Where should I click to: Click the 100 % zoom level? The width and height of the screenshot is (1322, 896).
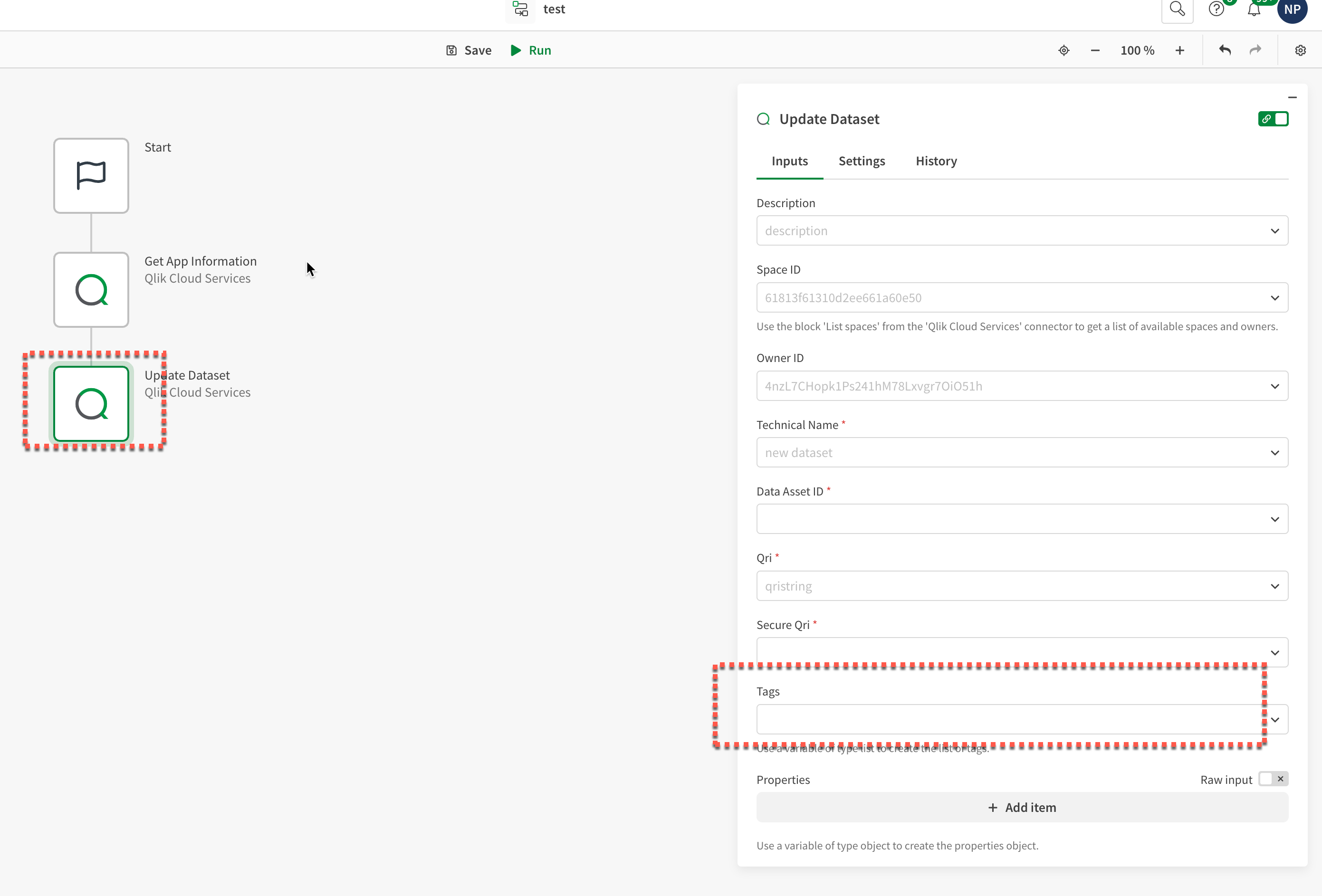(1137, 51)
